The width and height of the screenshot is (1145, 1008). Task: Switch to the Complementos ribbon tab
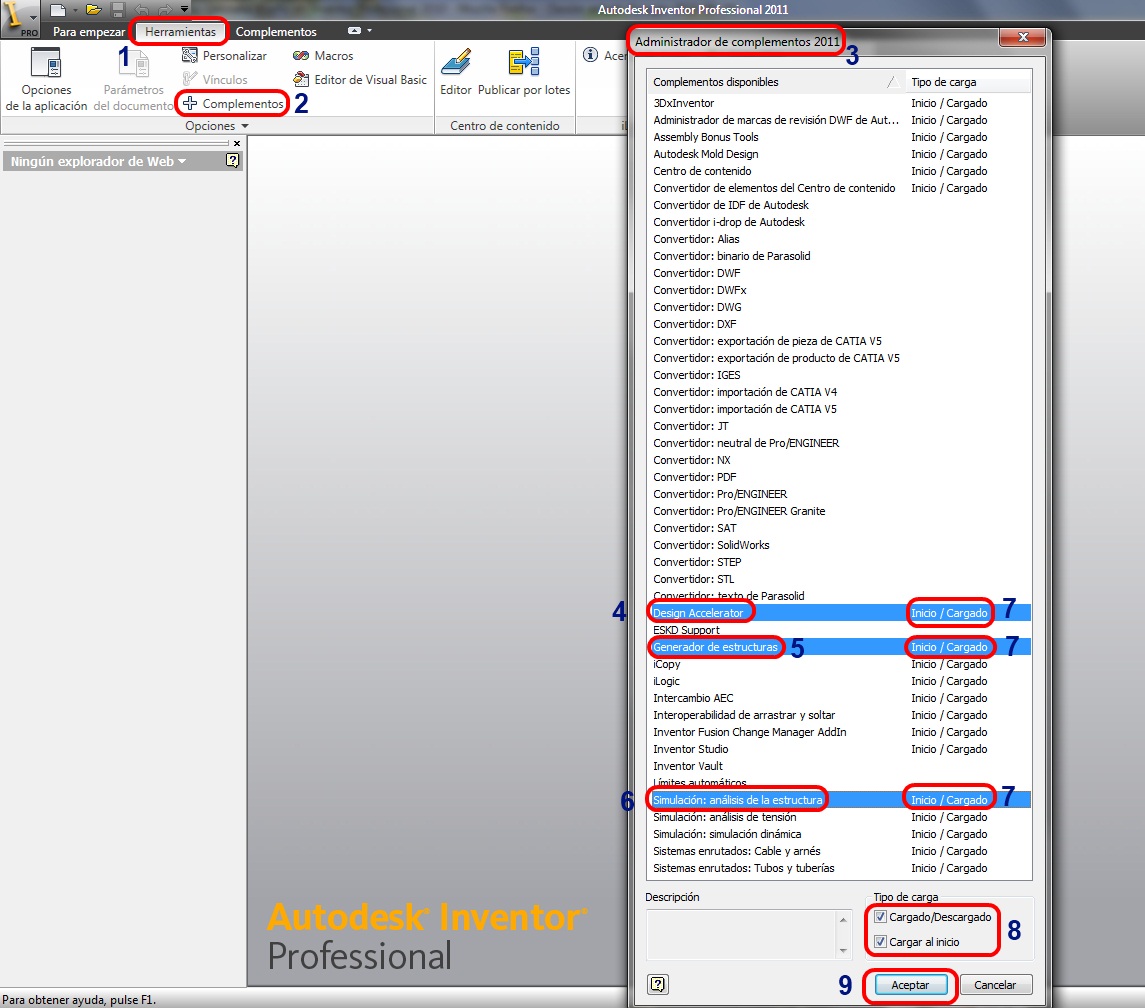click(276, 31)
